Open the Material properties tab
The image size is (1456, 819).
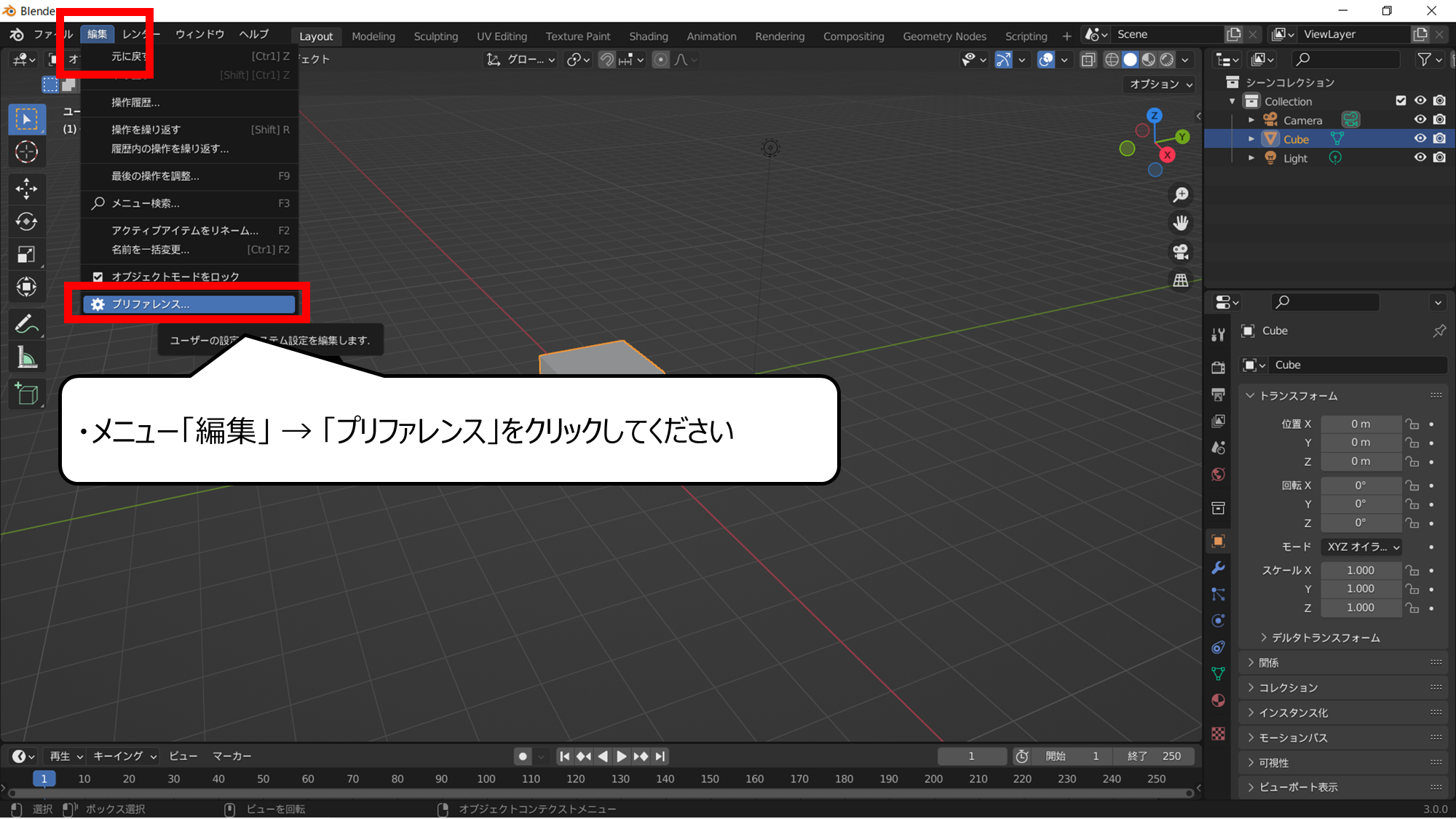1218,701
